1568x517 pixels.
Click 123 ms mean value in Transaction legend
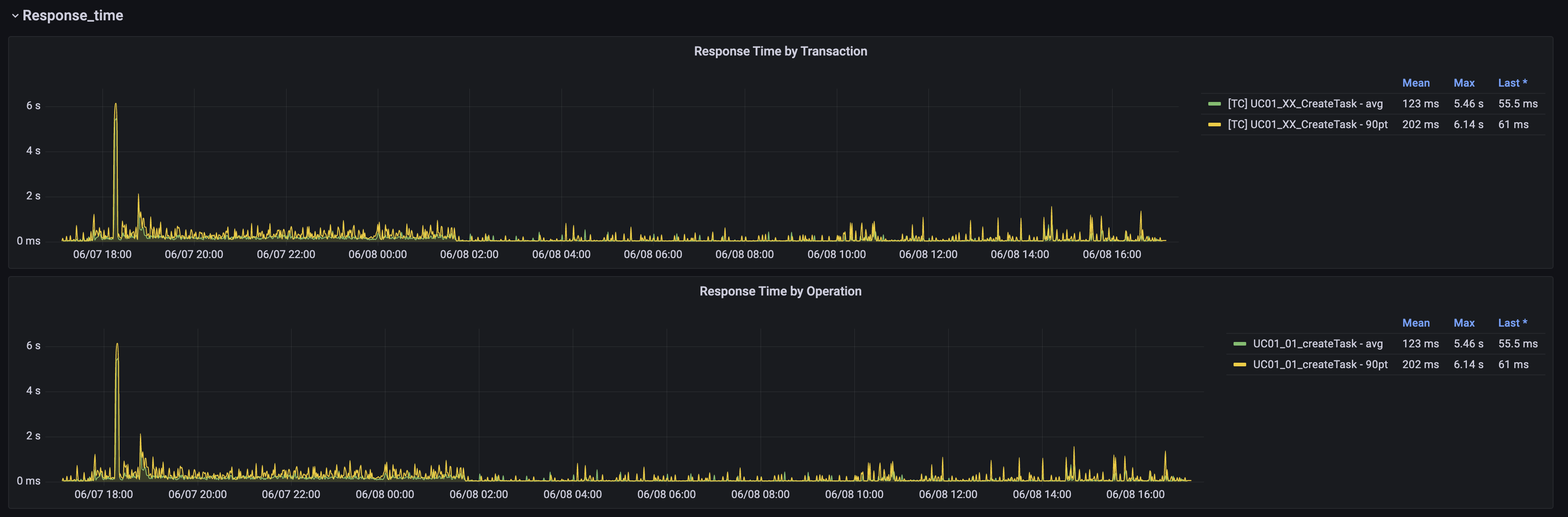point(1421,103)
